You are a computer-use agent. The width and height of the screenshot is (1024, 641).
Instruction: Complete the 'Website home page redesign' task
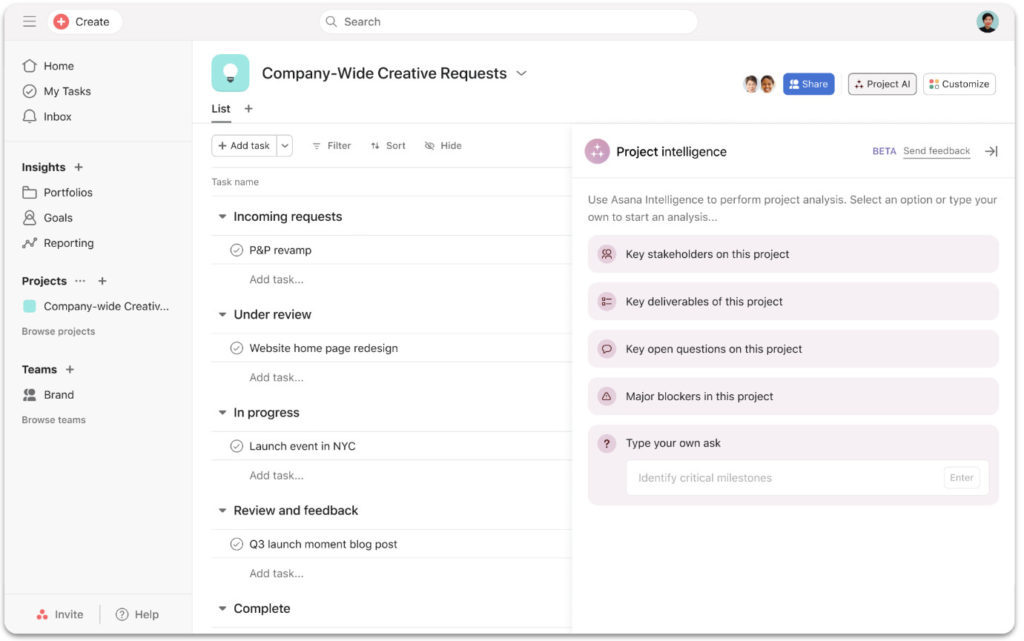pos(236,347)
